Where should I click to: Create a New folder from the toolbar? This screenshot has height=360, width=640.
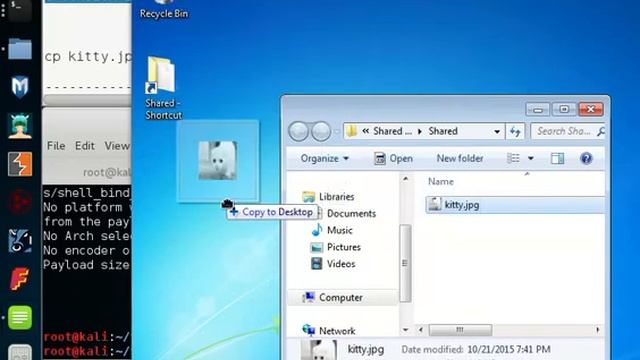click(460, 158)
